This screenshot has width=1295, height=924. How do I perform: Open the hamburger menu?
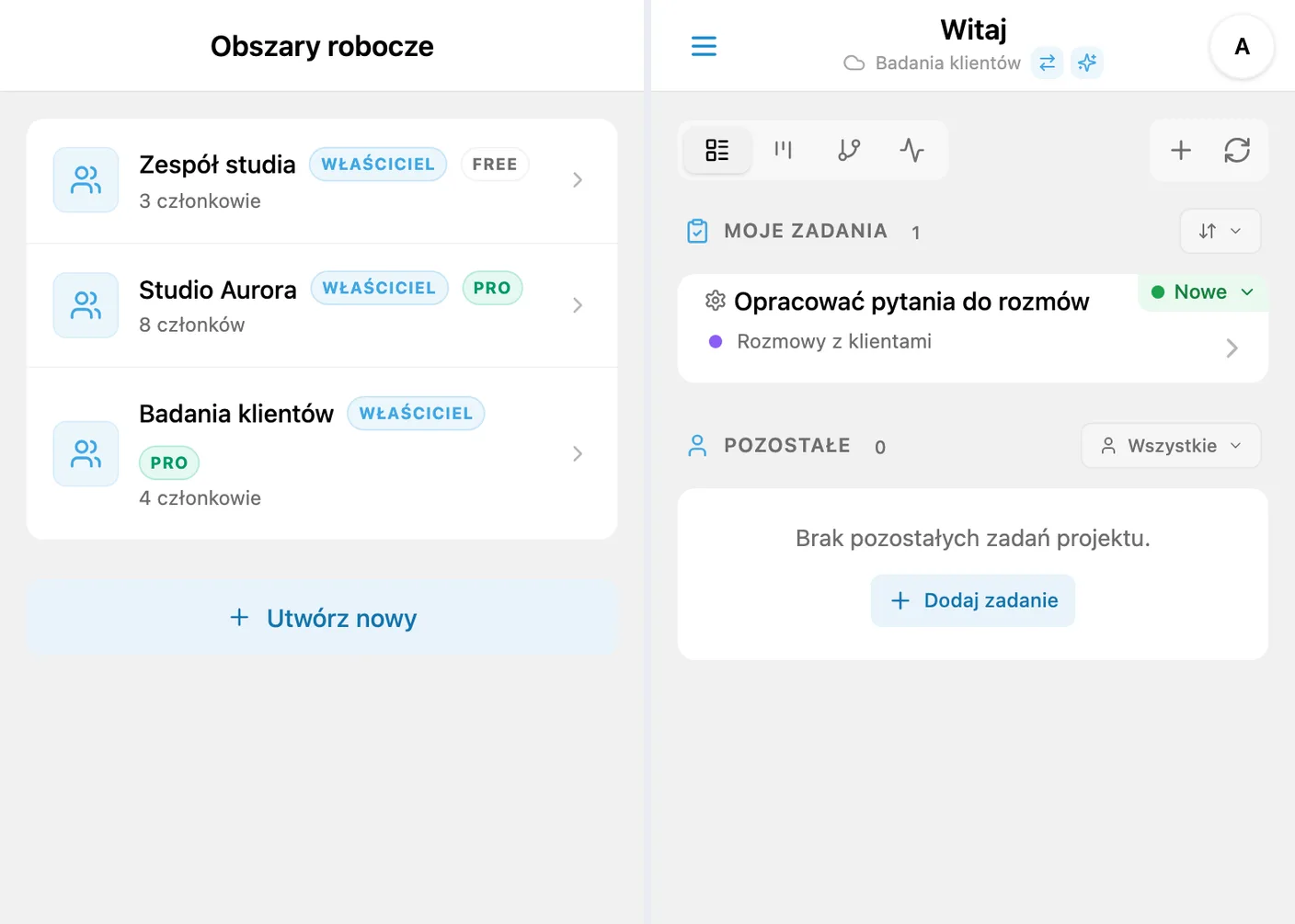tap(704, 46)
